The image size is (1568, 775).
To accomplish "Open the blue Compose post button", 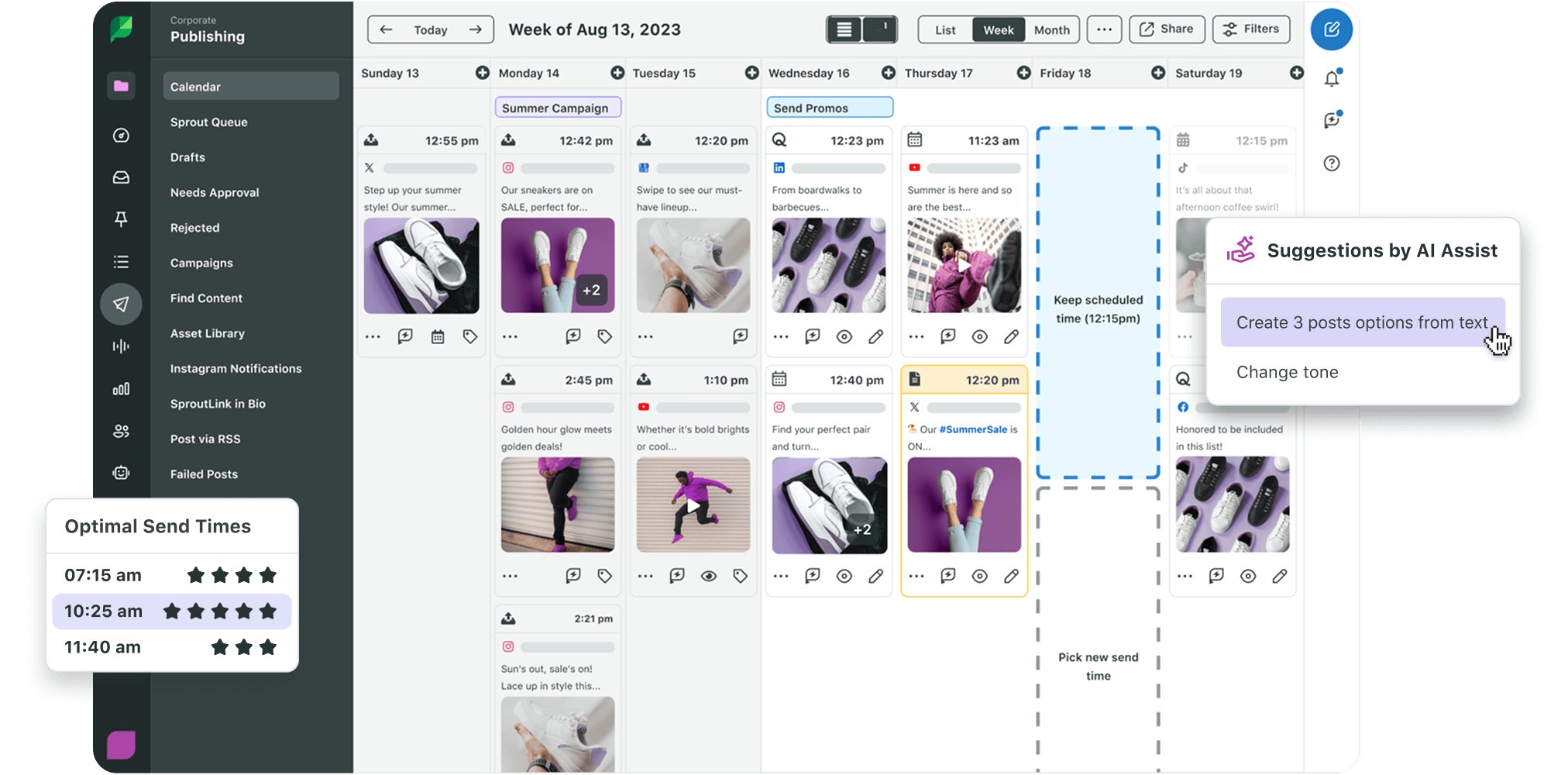I will pos(1332,29).
